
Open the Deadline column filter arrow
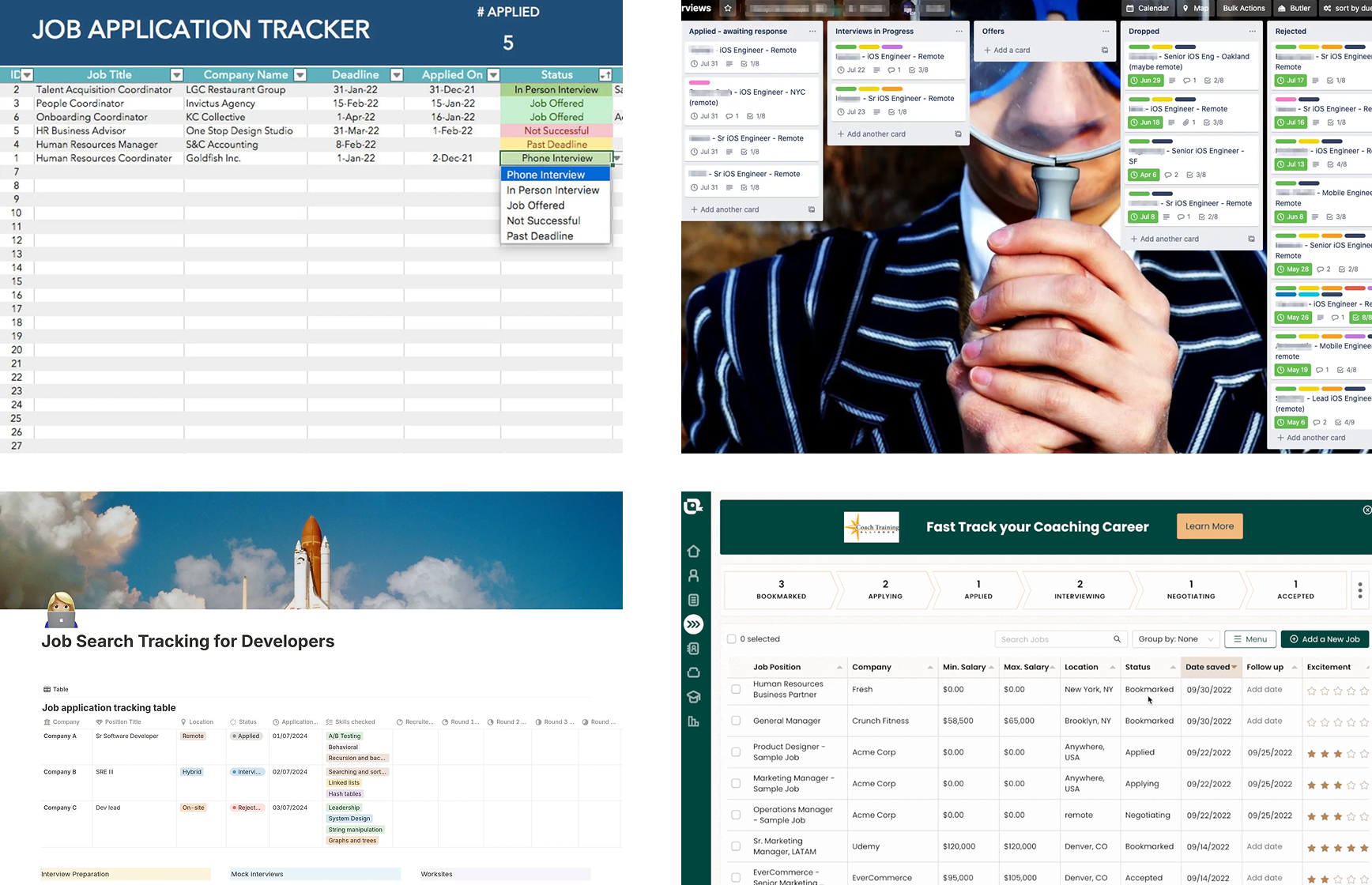(x=397, y=75)
